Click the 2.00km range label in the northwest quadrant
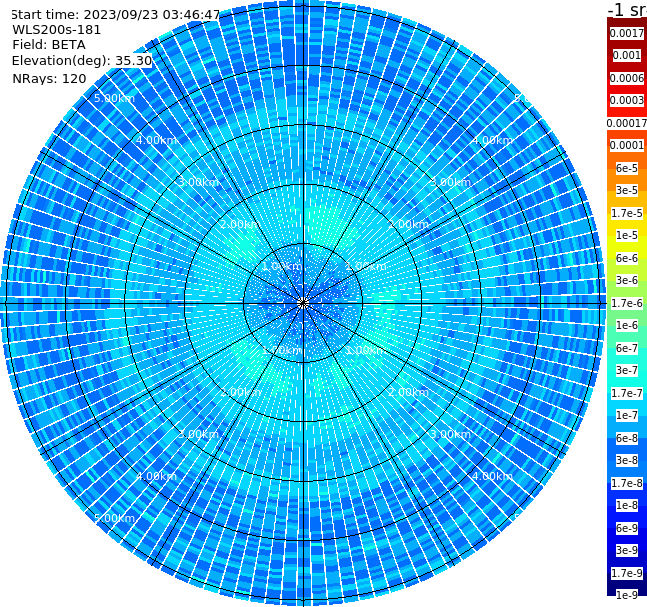Screen dimensions: 647x607 coord(241,224)
